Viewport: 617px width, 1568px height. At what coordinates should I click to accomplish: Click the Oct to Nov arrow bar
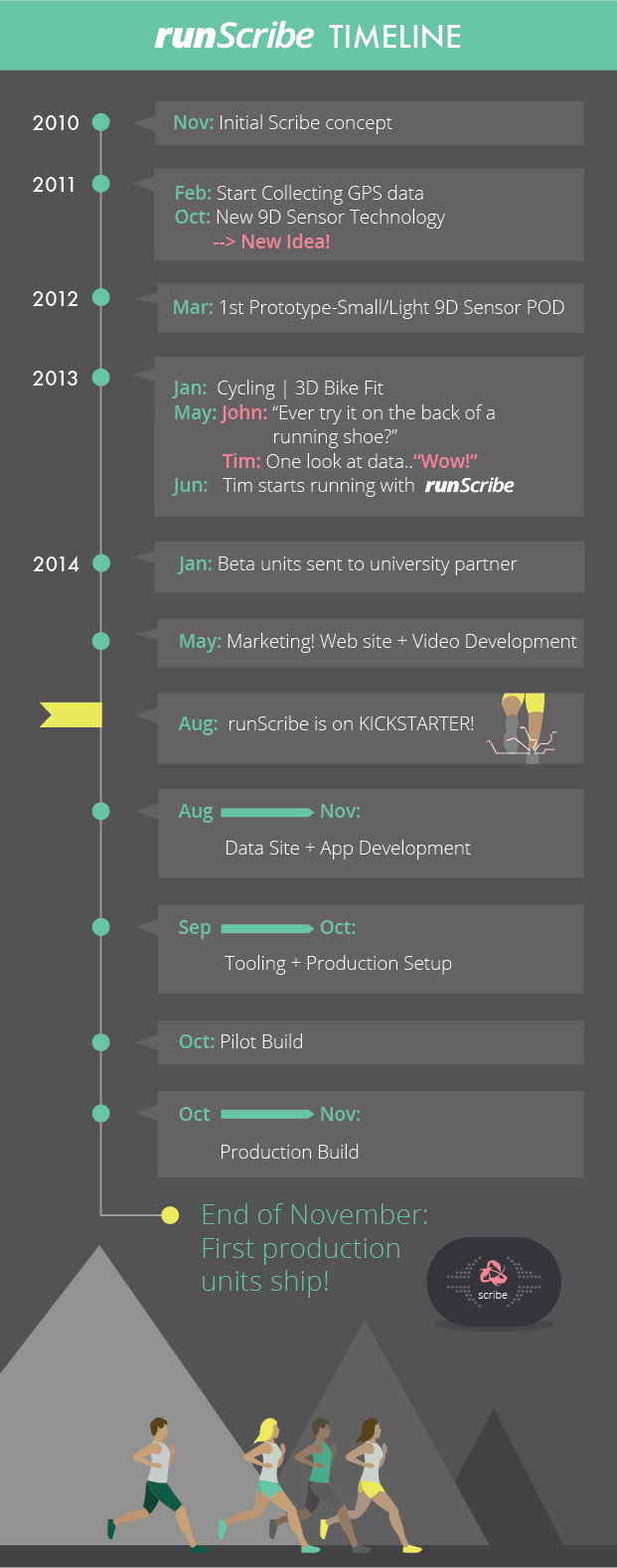267,1114
